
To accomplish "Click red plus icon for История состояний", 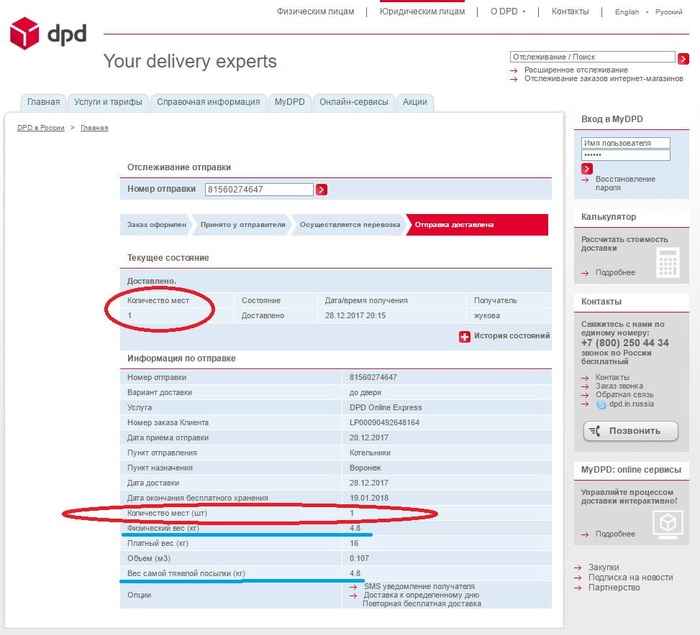I will coord(464,337).
